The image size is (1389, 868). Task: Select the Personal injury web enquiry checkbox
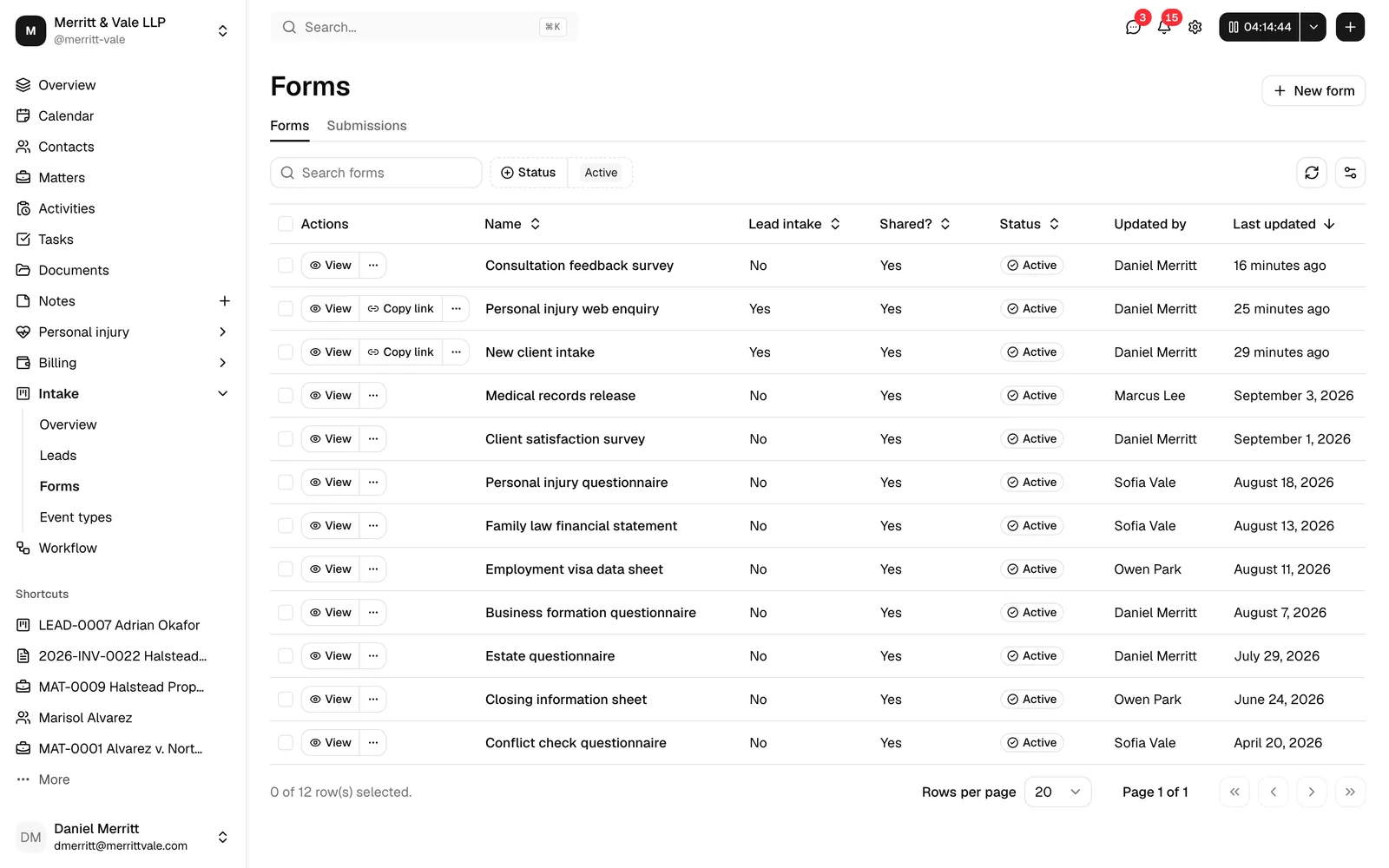tap(285, 309)
